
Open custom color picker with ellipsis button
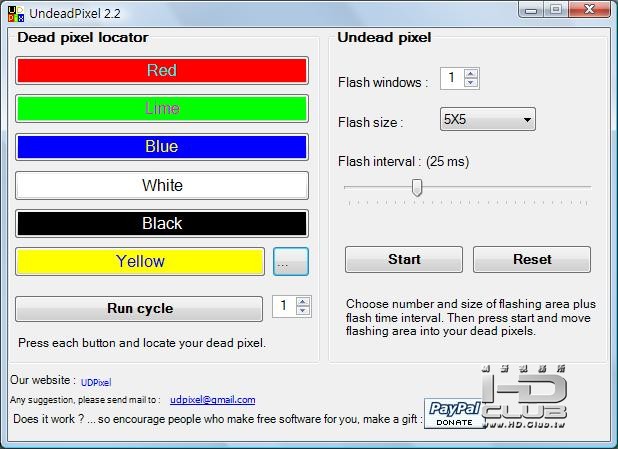tap(291, 261)
